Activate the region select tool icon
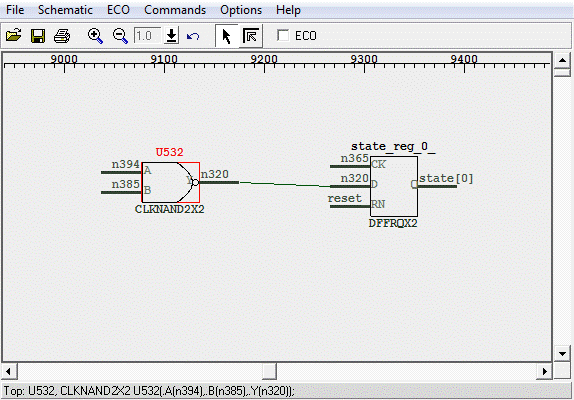Viewport: 574px width, 400px height. point(251,36)
